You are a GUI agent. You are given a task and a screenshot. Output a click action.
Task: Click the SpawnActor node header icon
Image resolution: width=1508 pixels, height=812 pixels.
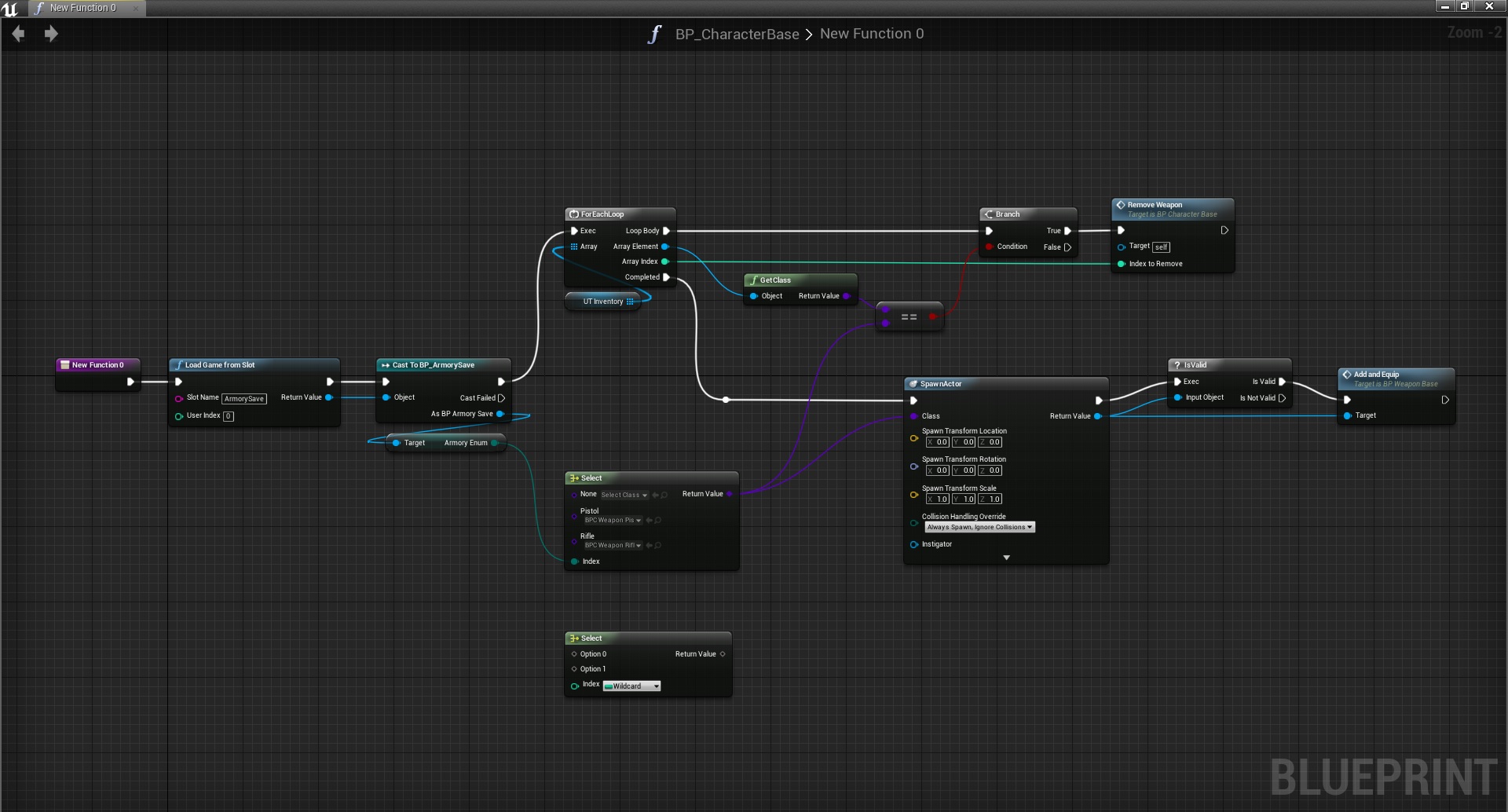coord(913,384)
